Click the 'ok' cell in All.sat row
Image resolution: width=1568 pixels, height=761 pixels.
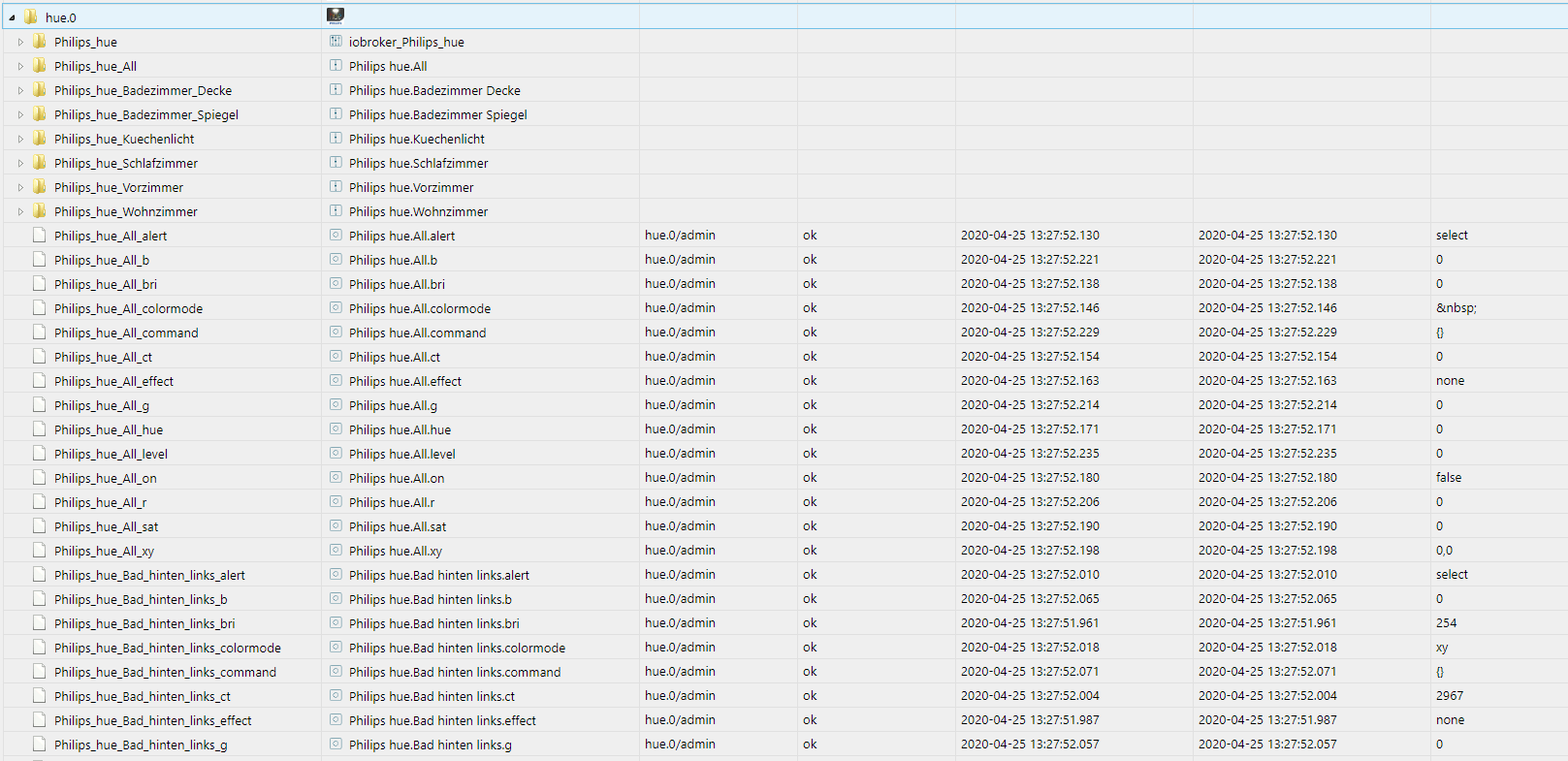click(x=810, y=525)
